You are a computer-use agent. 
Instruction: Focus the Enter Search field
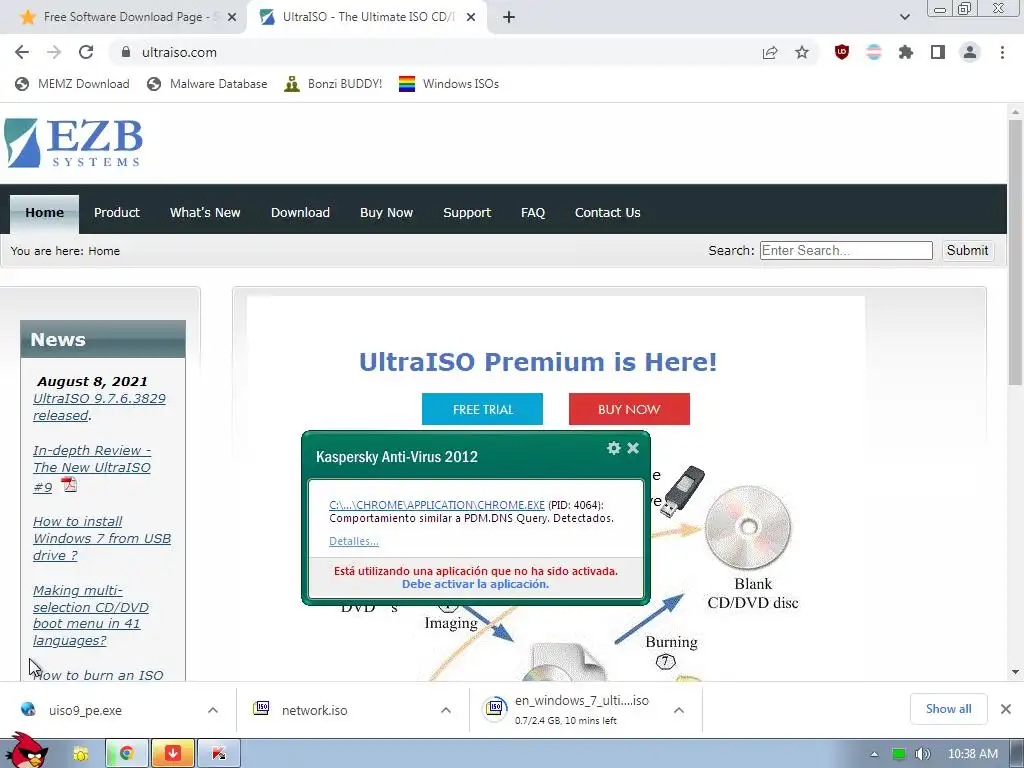click(x=846, y=250)
